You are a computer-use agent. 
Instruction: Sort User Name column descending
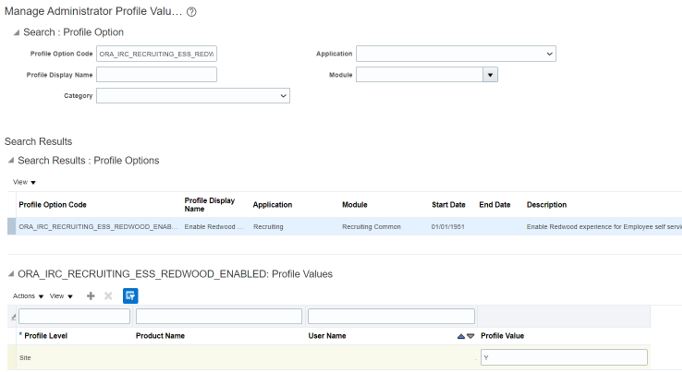click(x=471, y=336)
